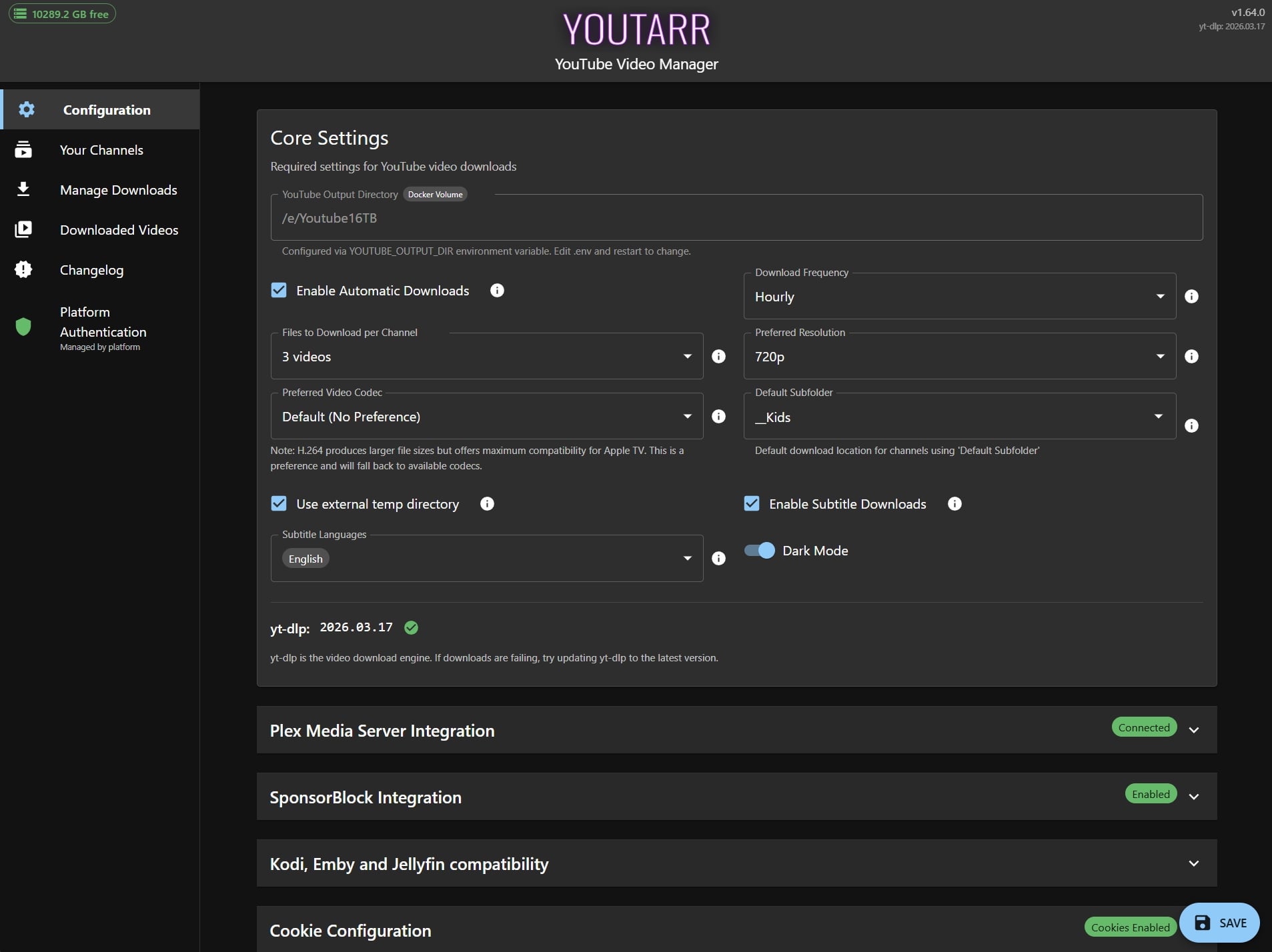
Task: Click the SAVE button
Action: point(1221,923)
